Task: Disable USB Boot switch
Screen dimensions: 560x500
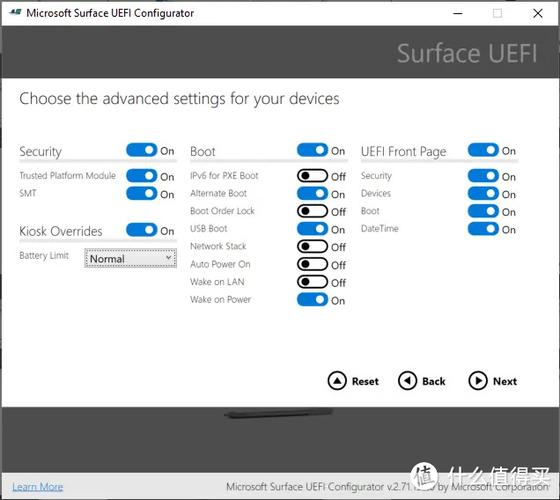Action: point(312,229)
